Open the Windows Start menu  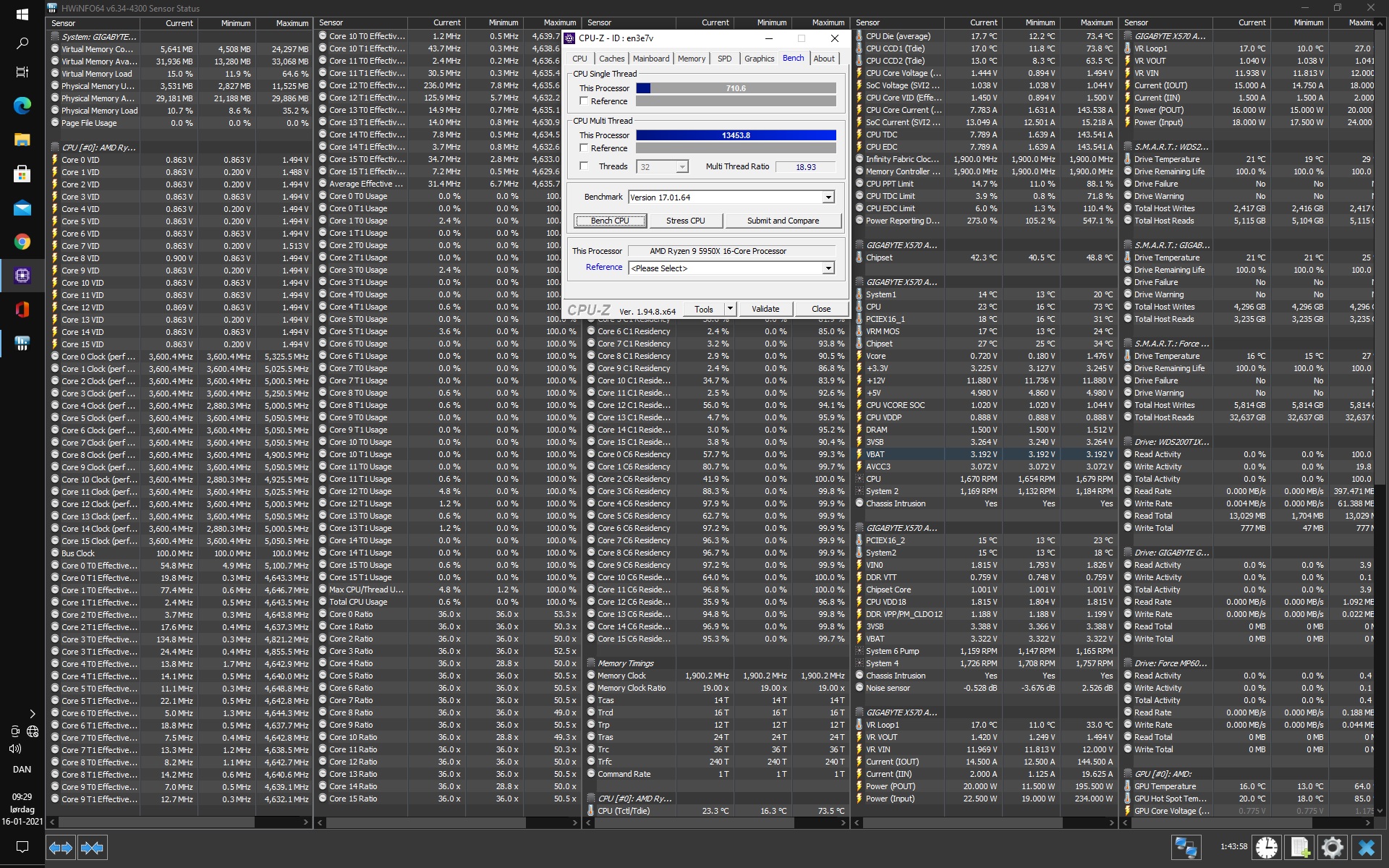(22, 14)
